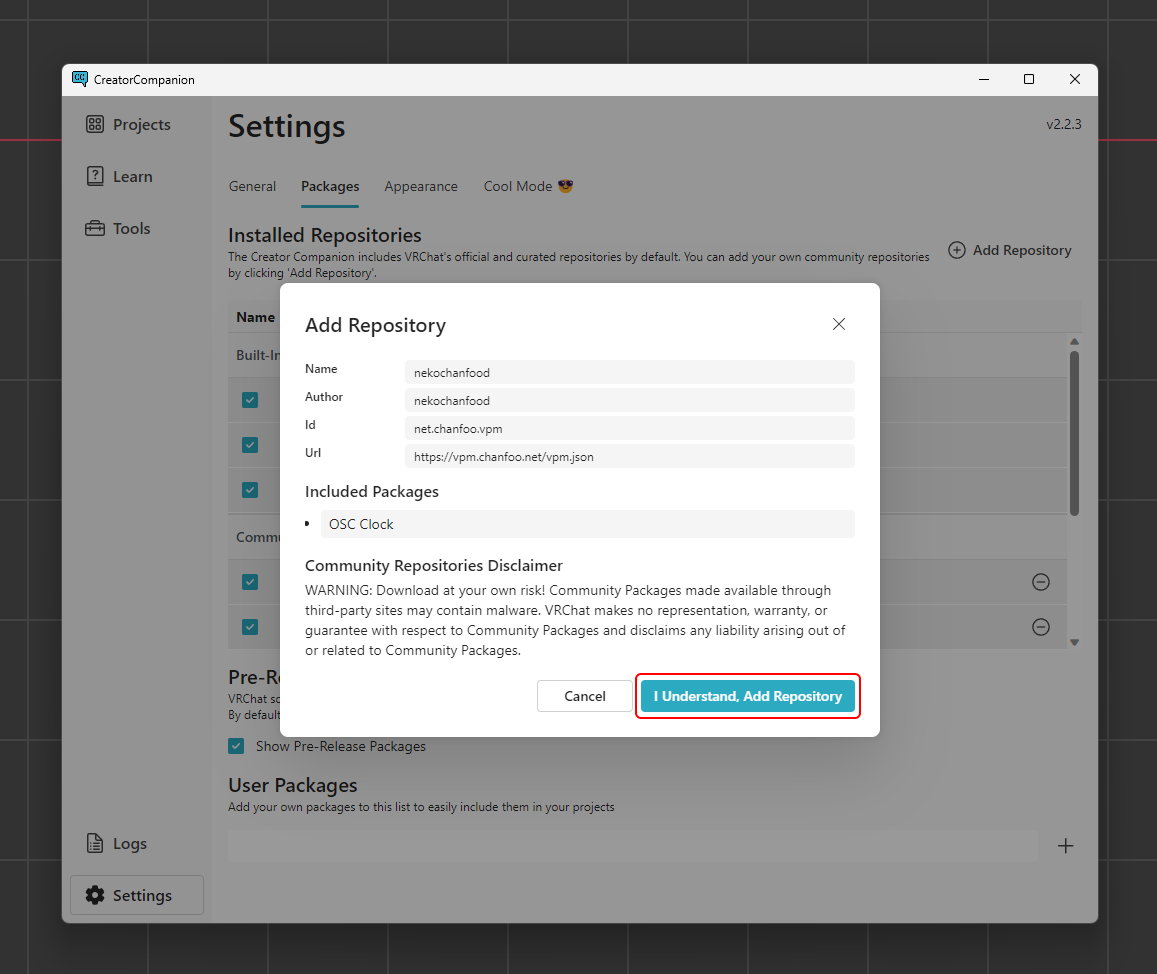
Task: Remove the first community repository via minus icon
Action: click(1040, 582)
